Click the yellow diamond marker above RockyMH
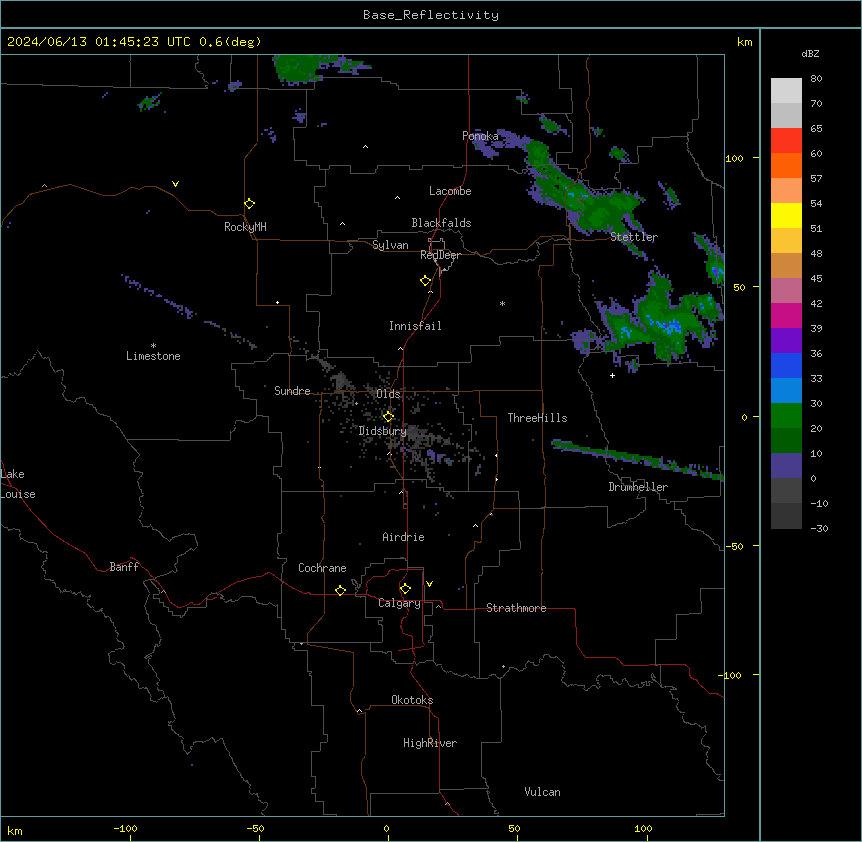This screenshot has width=862, height=842. (x=250, y=204)
